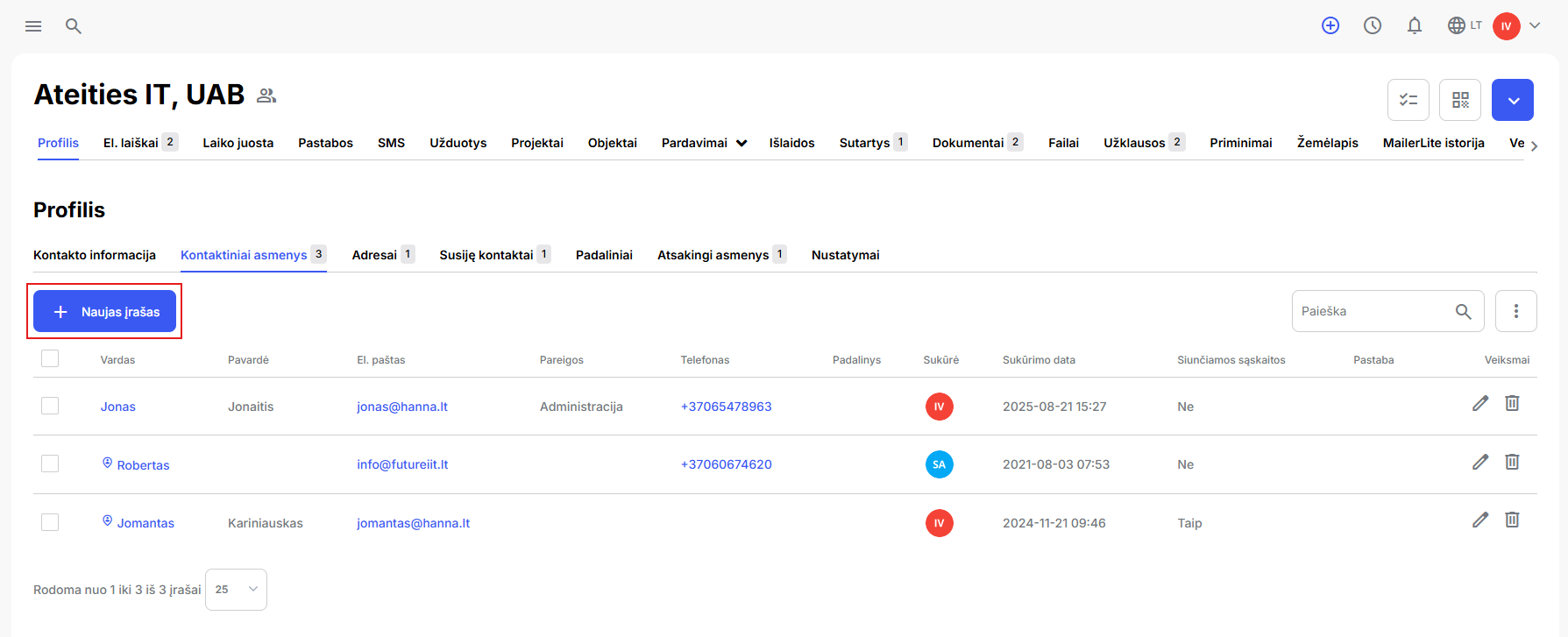The height and width of the screenshot is (637, 1568).
Task: Click the three-dot table options button
Action: click(x=1516, y=311)
